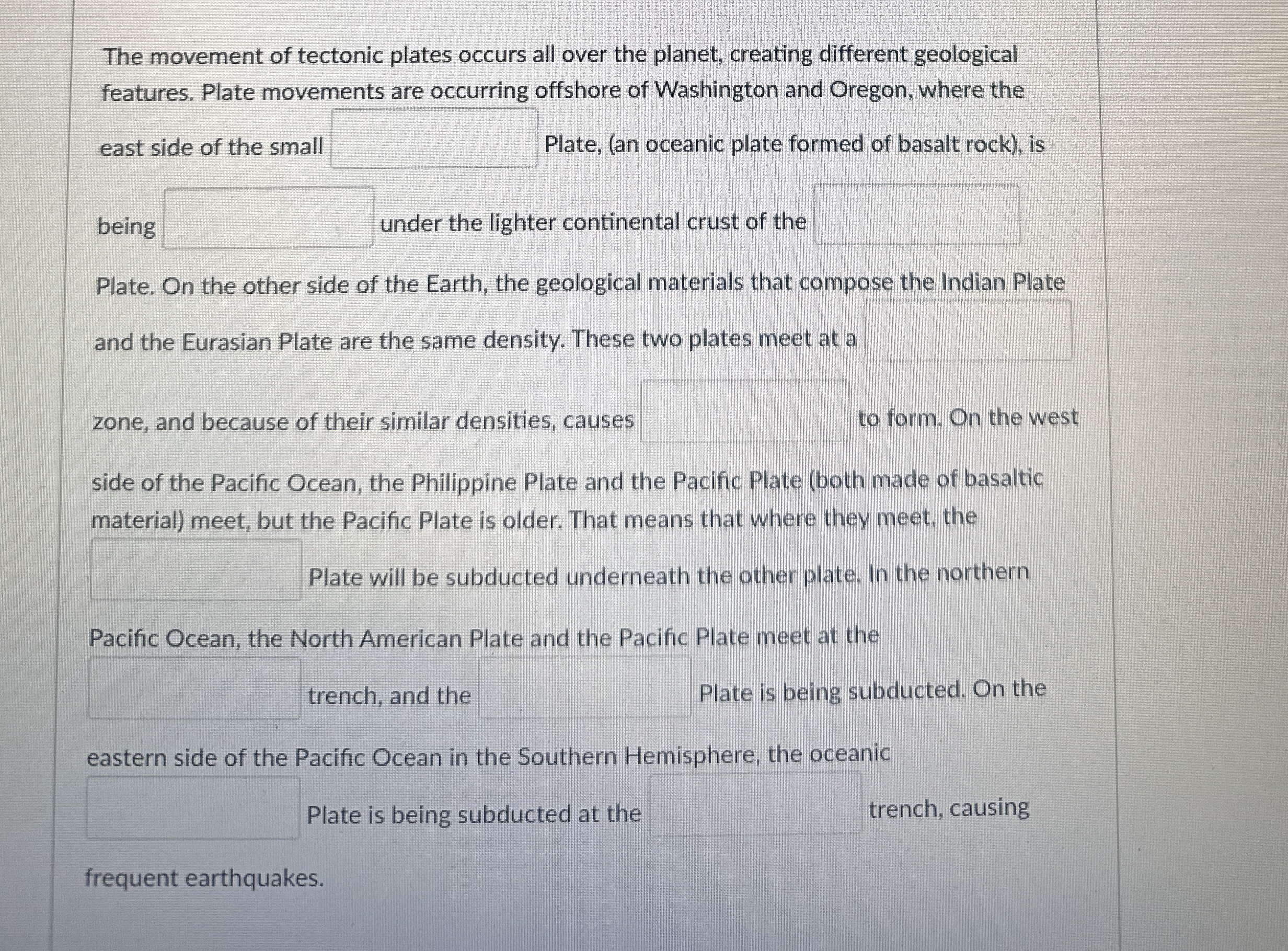Select the blank after "east side of the small"
The height and width of the screenshot is (951, 1288).
tap(434, 138)
